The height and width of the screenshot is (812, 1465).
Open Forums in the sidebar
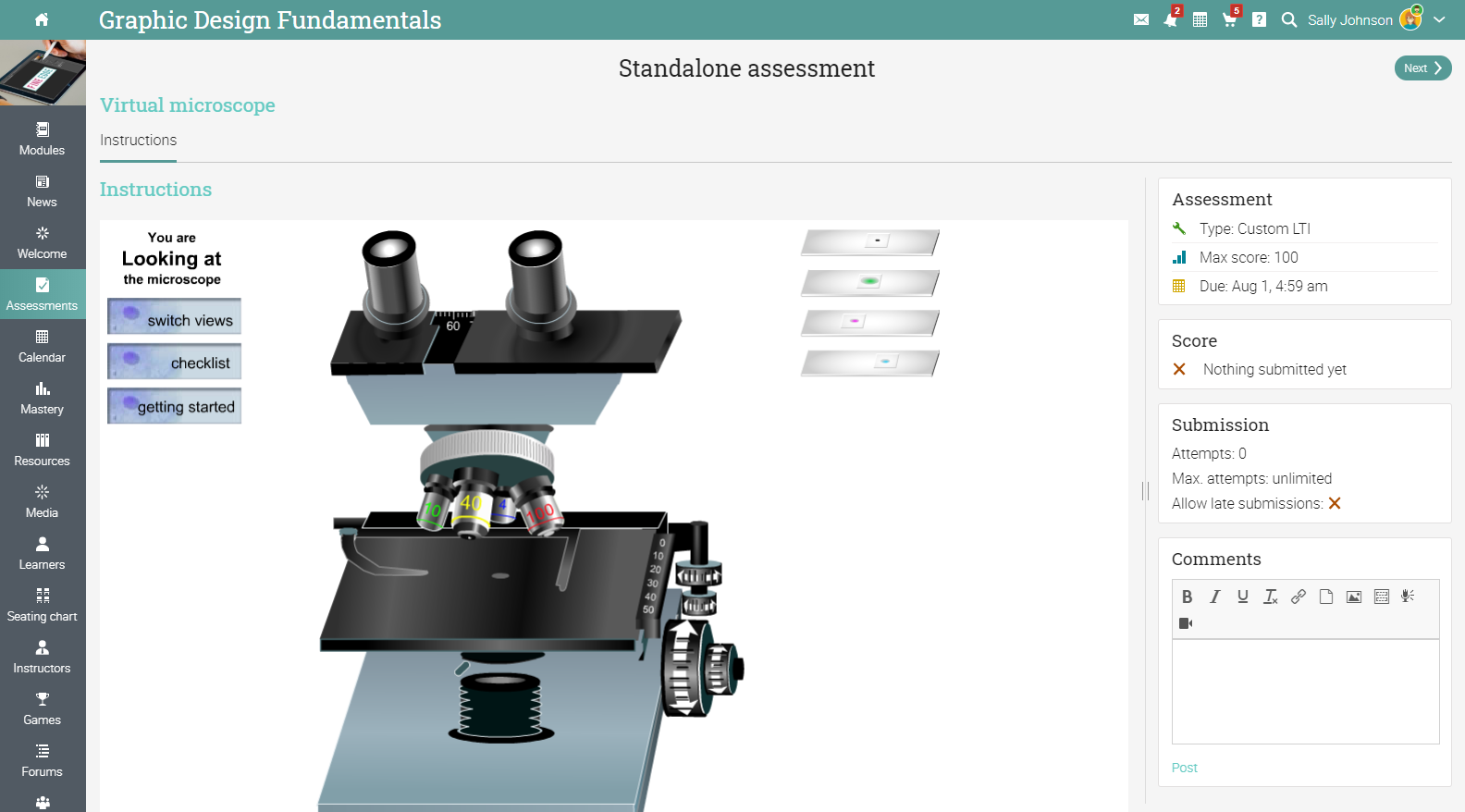click(x=43, y=760)
